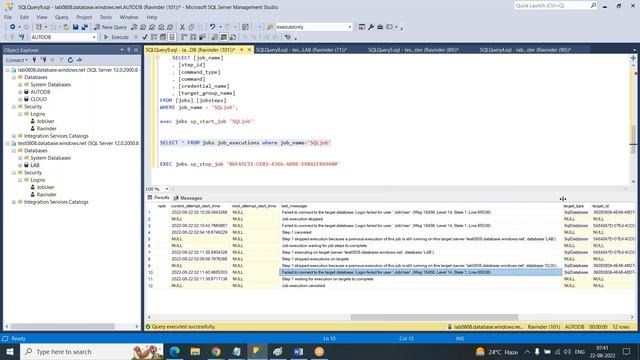Screen dimensions: 640x360
Task: Click the Object Explorer horizontal scrollbar
Action: pyautogui.click(x=62, y=327)
